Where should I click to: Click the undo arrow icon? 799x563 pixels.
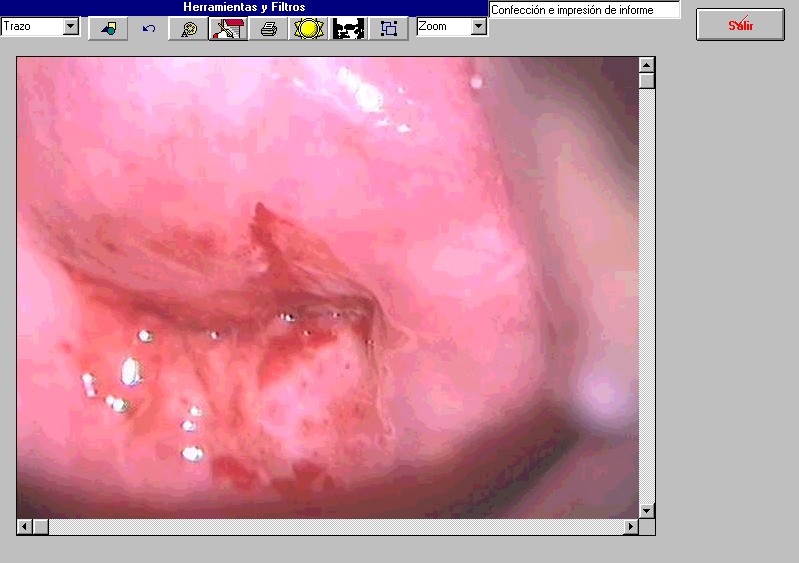[x=149, y=28]
